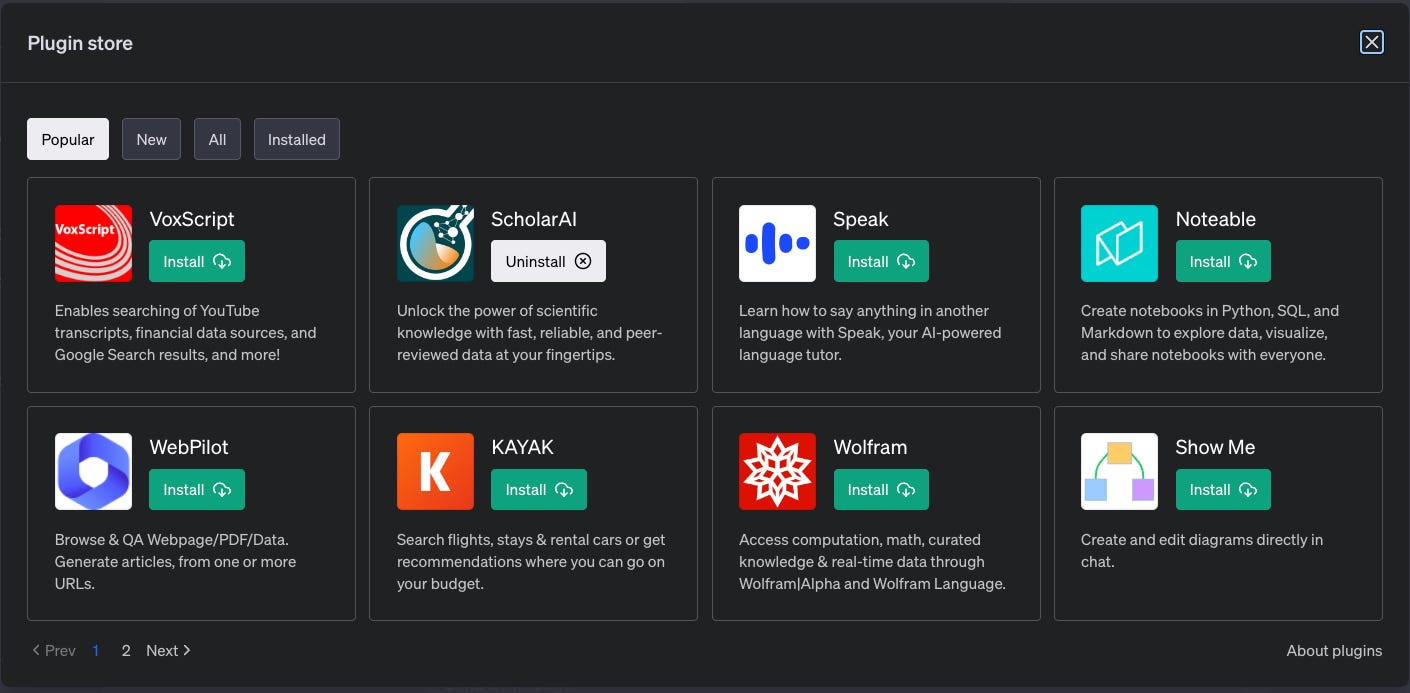Image resolution: width=1410 pixels, height=693 pixels.
Task: Select the Show Me diagram icon
Action: click(x=1119, y=471)
